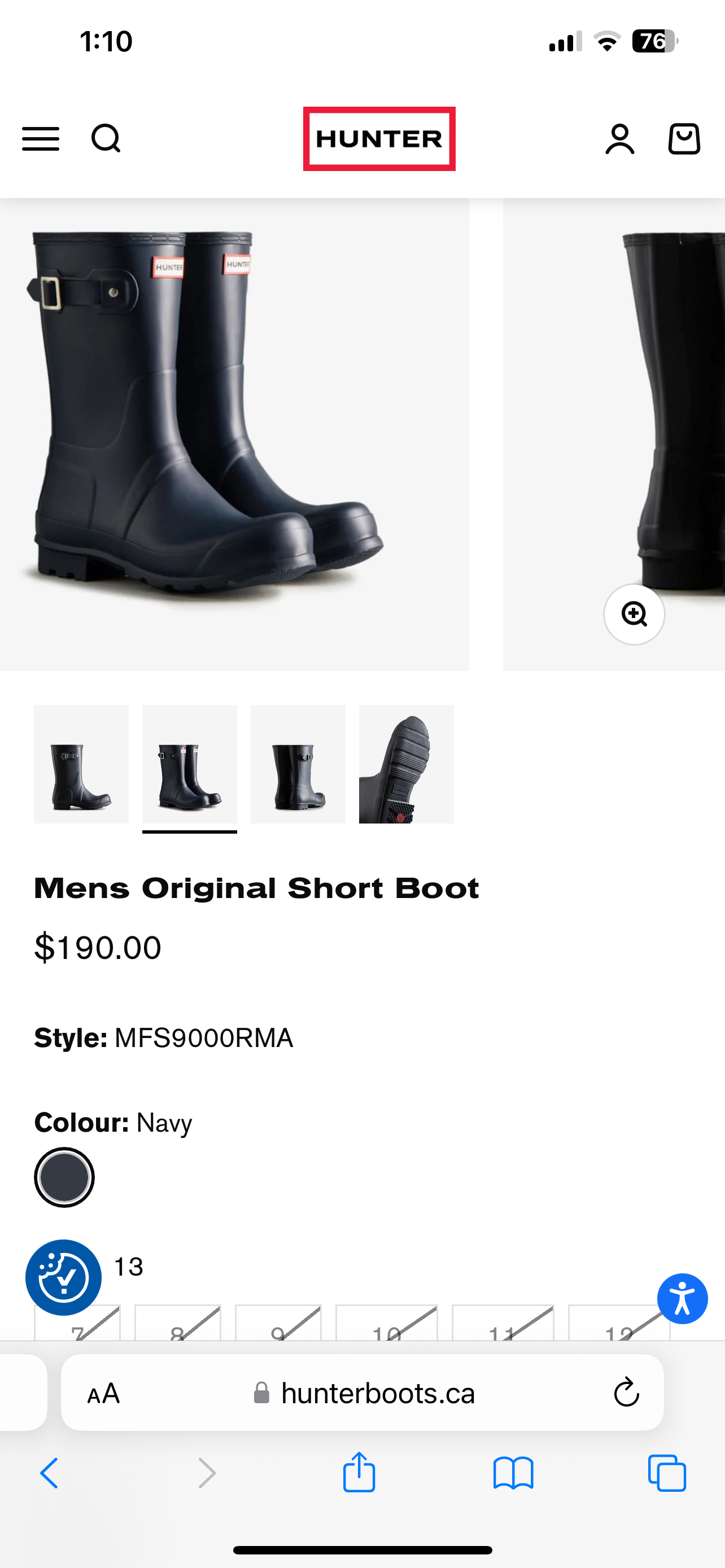This screenshot has width=725, height=1568.
Task: Open the shopping bag
Action: [x=683, y=139]
